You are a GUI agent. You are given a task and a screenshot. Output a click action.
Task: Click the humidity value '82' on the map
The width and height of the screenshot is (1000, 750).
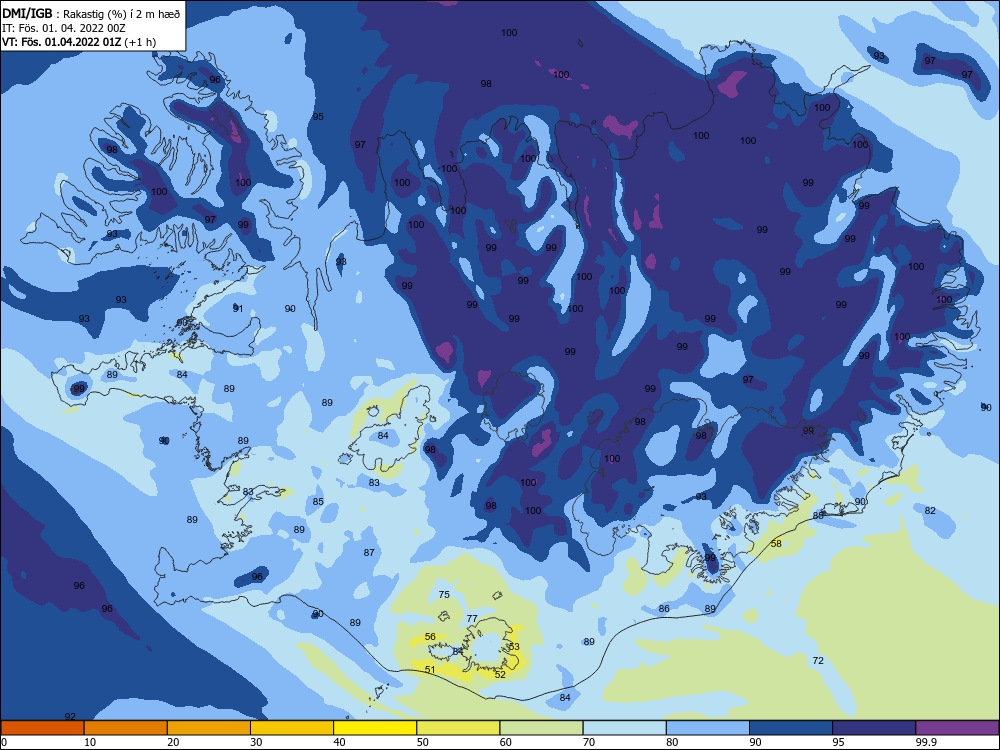click(x=930, y=510)
